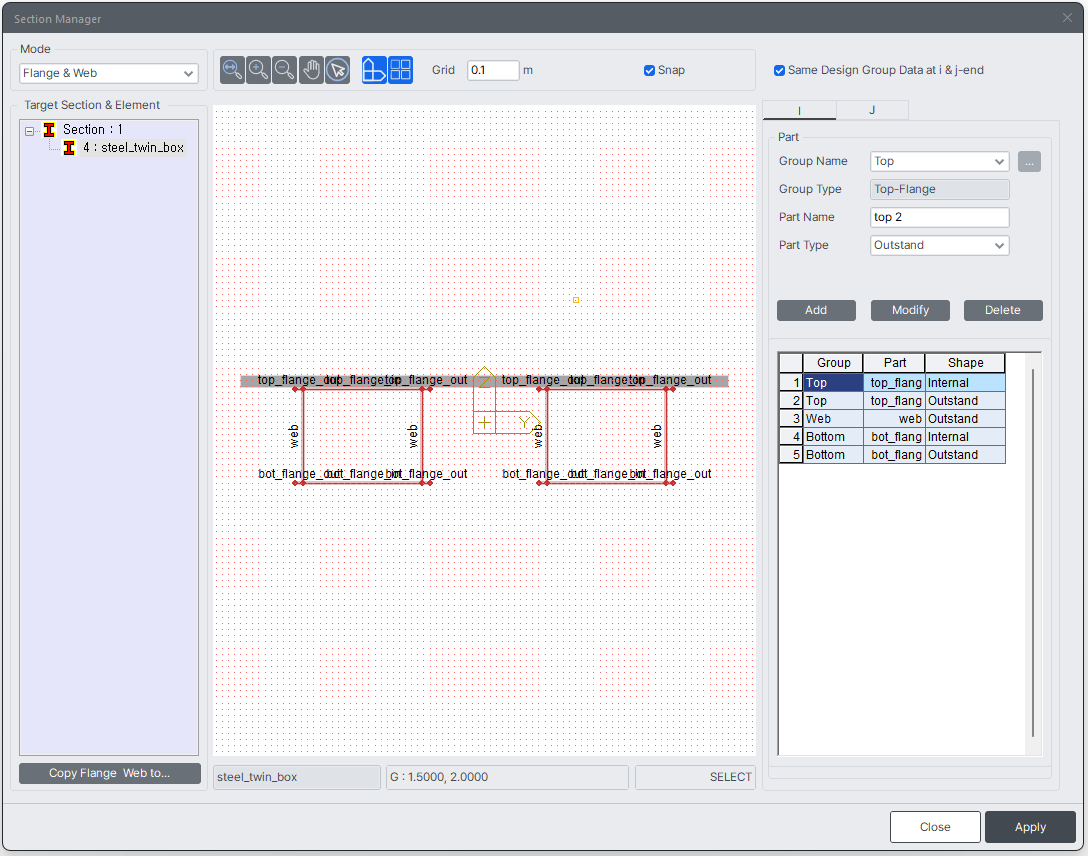Click the Shape column header
1088x856 pixels.
pos(965,363)
